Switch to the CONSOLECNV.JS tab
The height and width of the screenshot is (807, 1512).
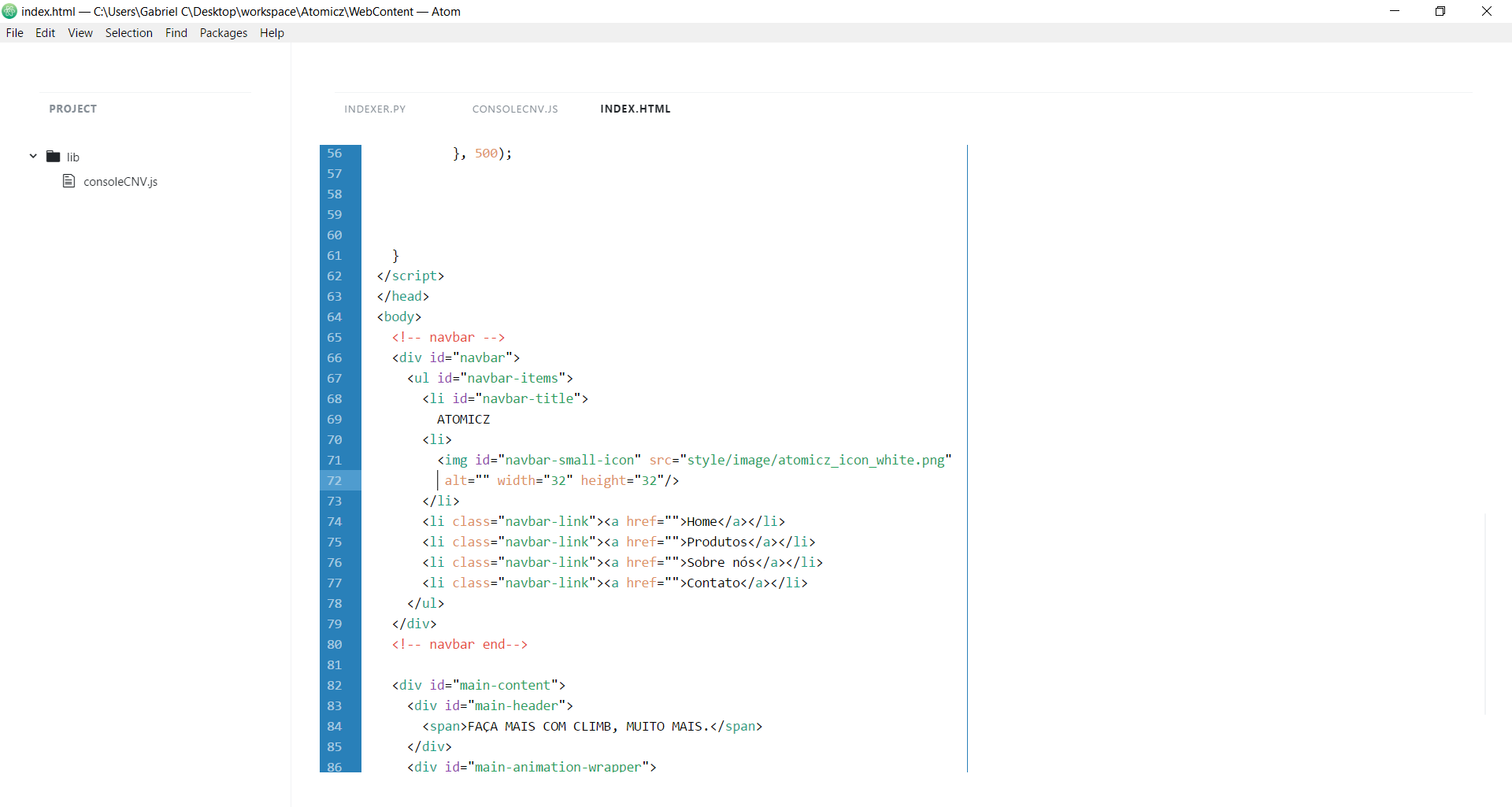pos(515,109)
